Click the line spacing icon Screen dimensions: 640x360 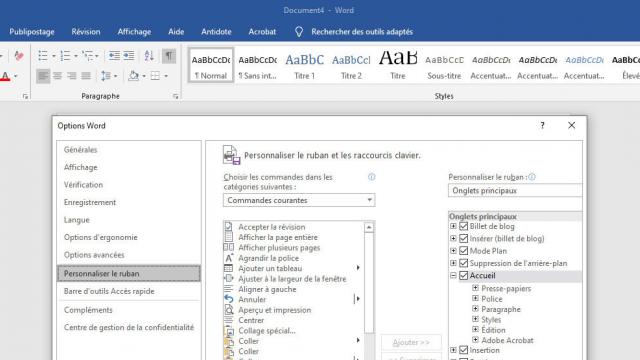pos(106,76)
